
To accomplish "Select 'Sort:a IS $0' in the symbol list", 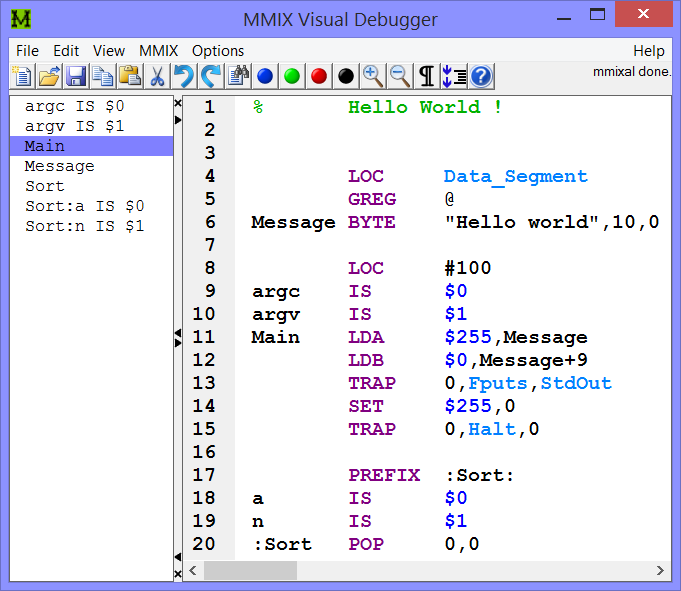I will click(x=91, y=206).
